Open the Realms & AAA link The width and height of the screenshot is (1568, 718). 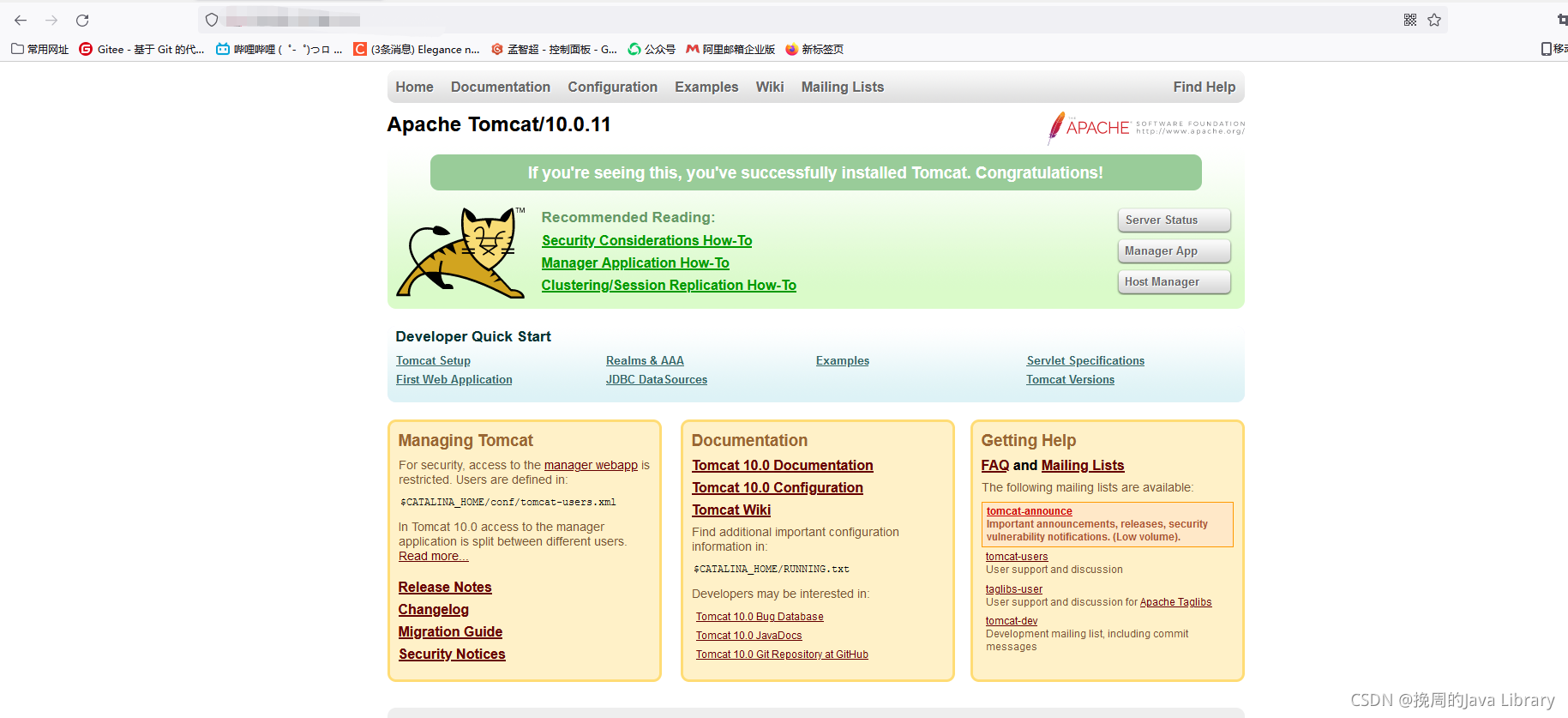tap(645, 361)
